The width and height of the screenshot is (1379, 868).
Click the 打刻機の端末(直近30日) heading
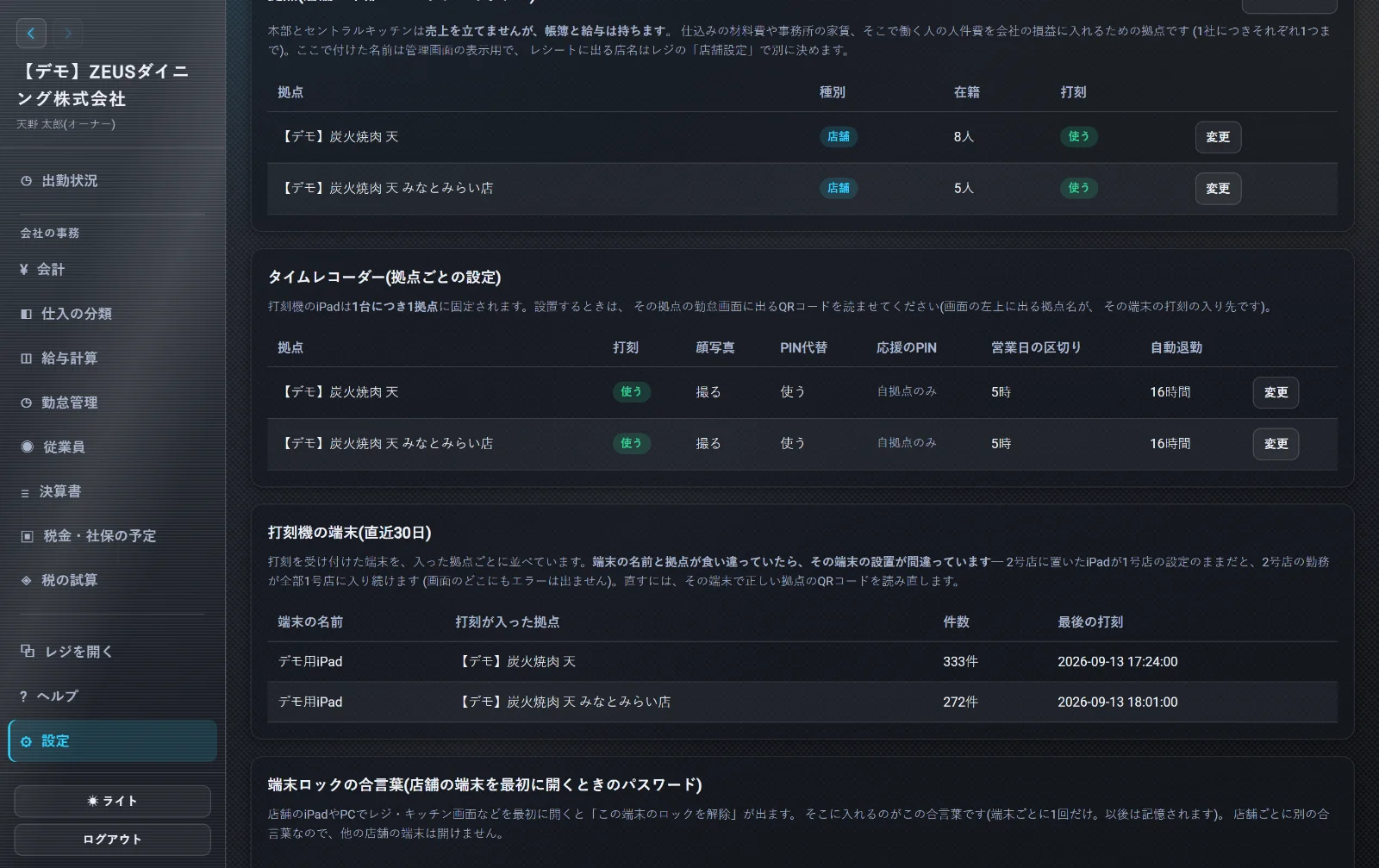tap(350, 533)
